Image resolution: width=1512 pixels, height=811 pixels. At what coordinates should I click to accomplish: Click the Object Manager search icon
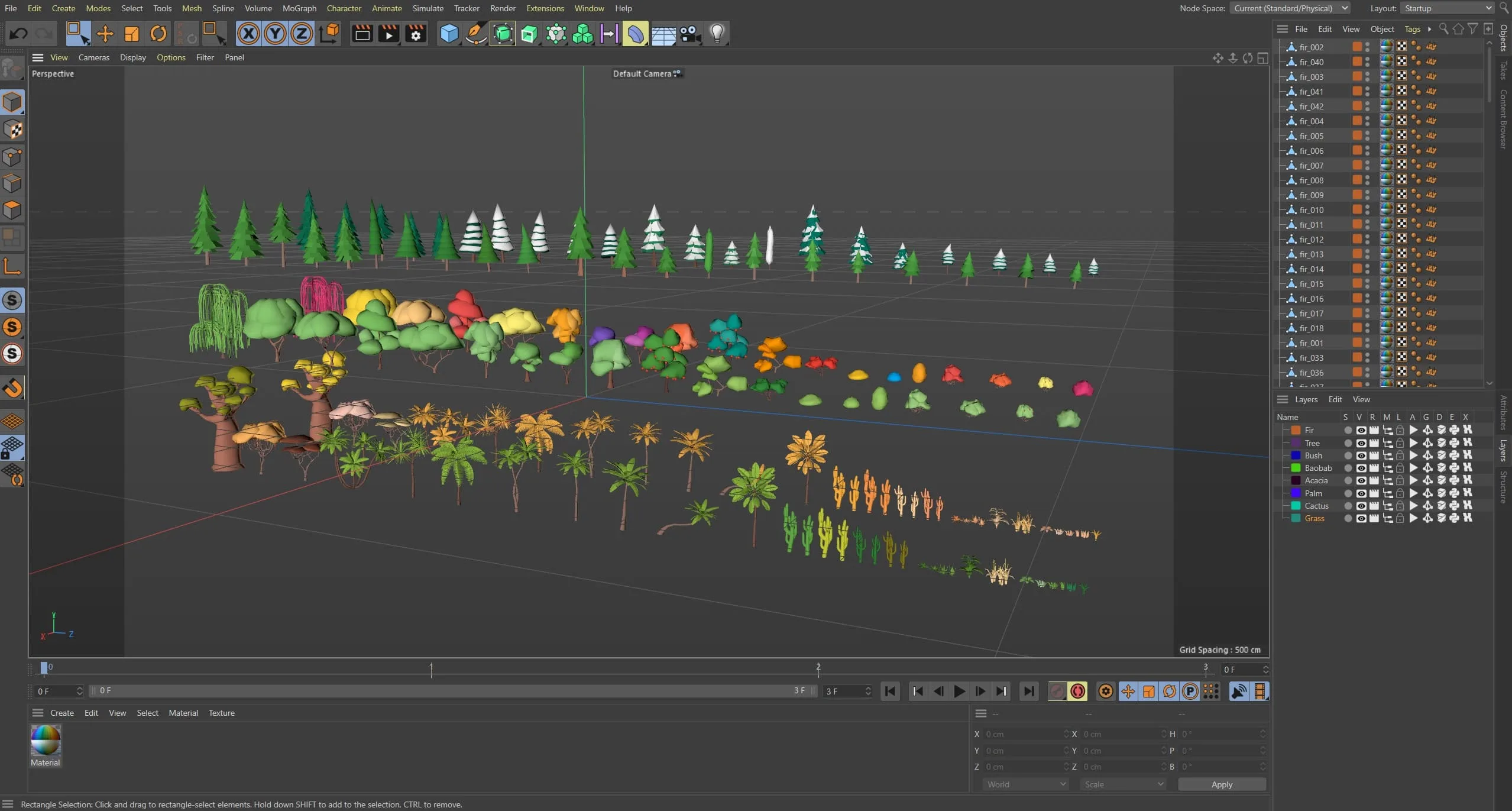tap(1443, 28)
